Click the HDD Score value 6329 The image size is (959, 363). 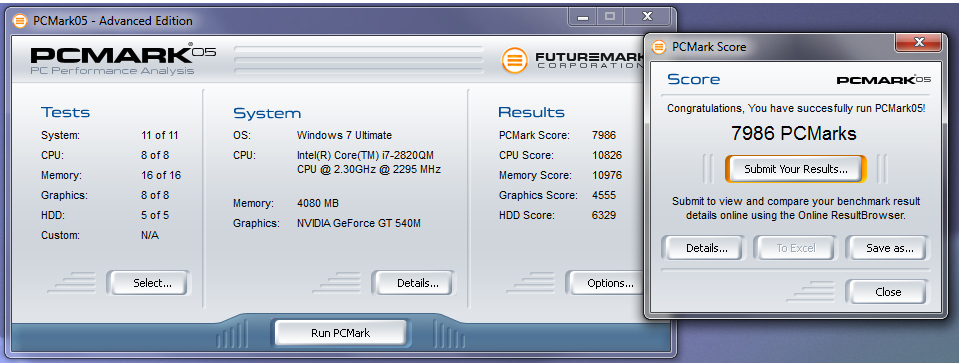pos(604,215)
